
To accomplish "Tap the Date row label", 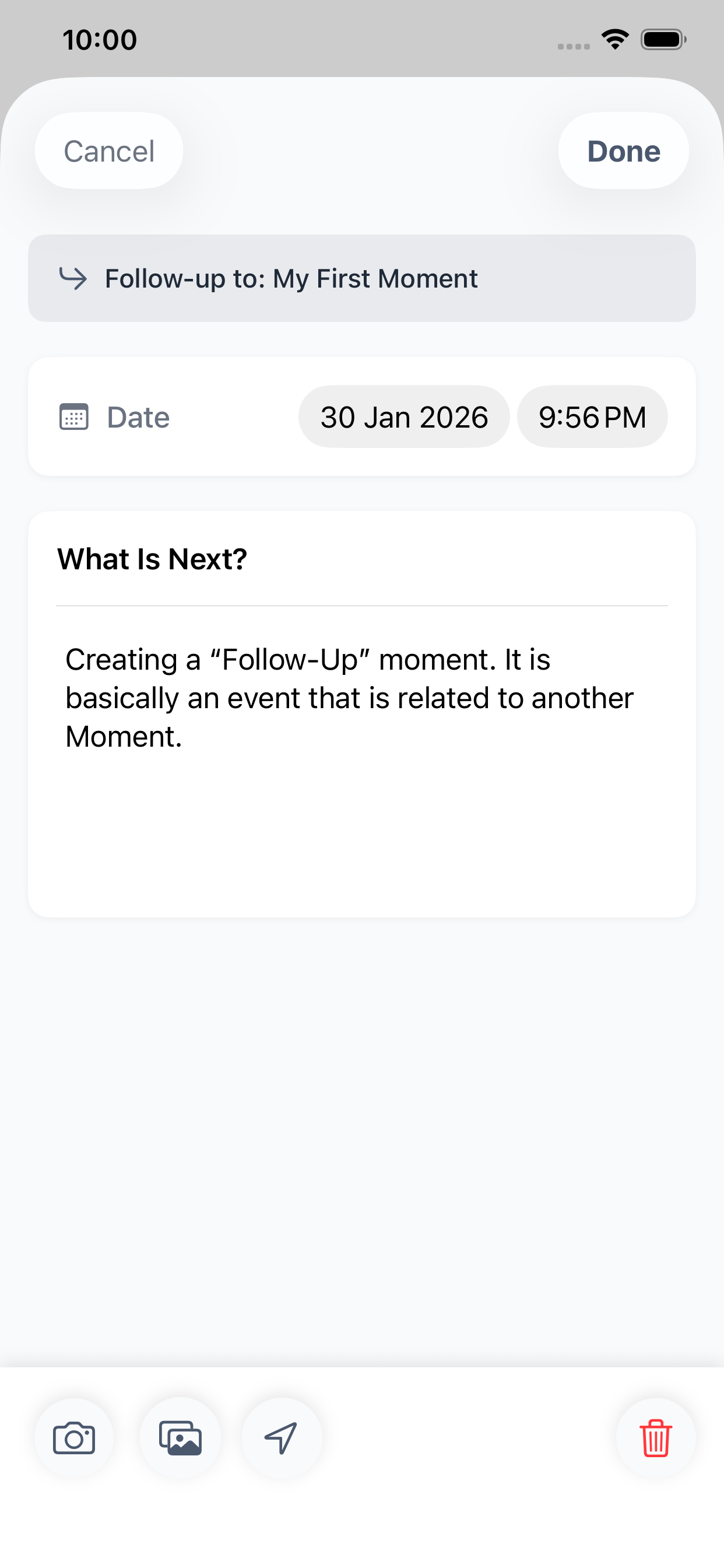I will (138, 417).
